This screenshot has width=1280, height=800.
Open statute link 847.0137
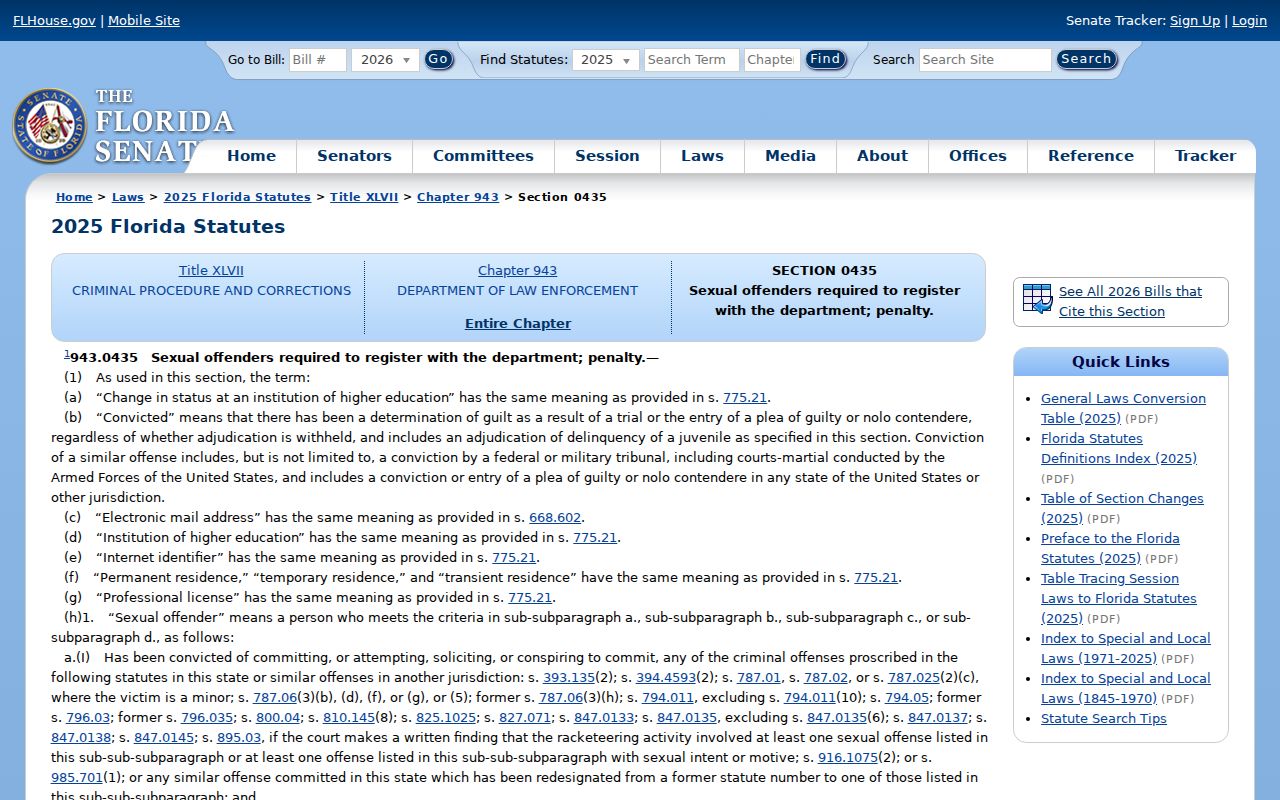pos(938,717)
